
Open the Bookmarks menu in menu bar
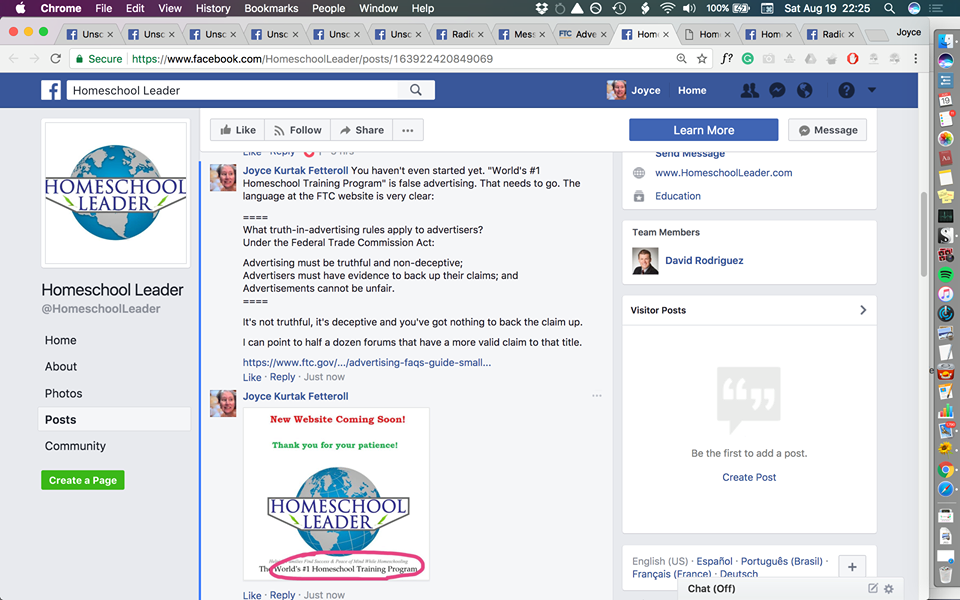point(271,8)
